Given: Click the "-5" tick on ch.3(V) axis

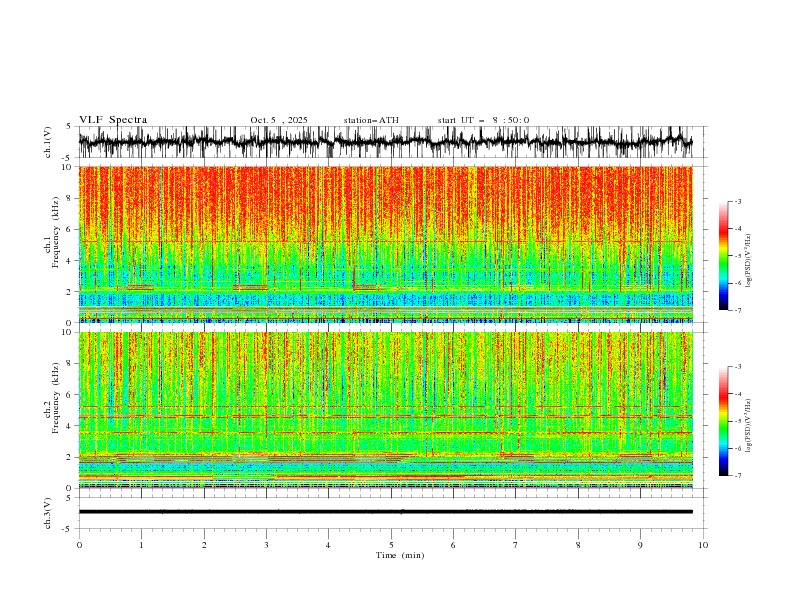Looking at the screenshot, I should coord(67,529).
